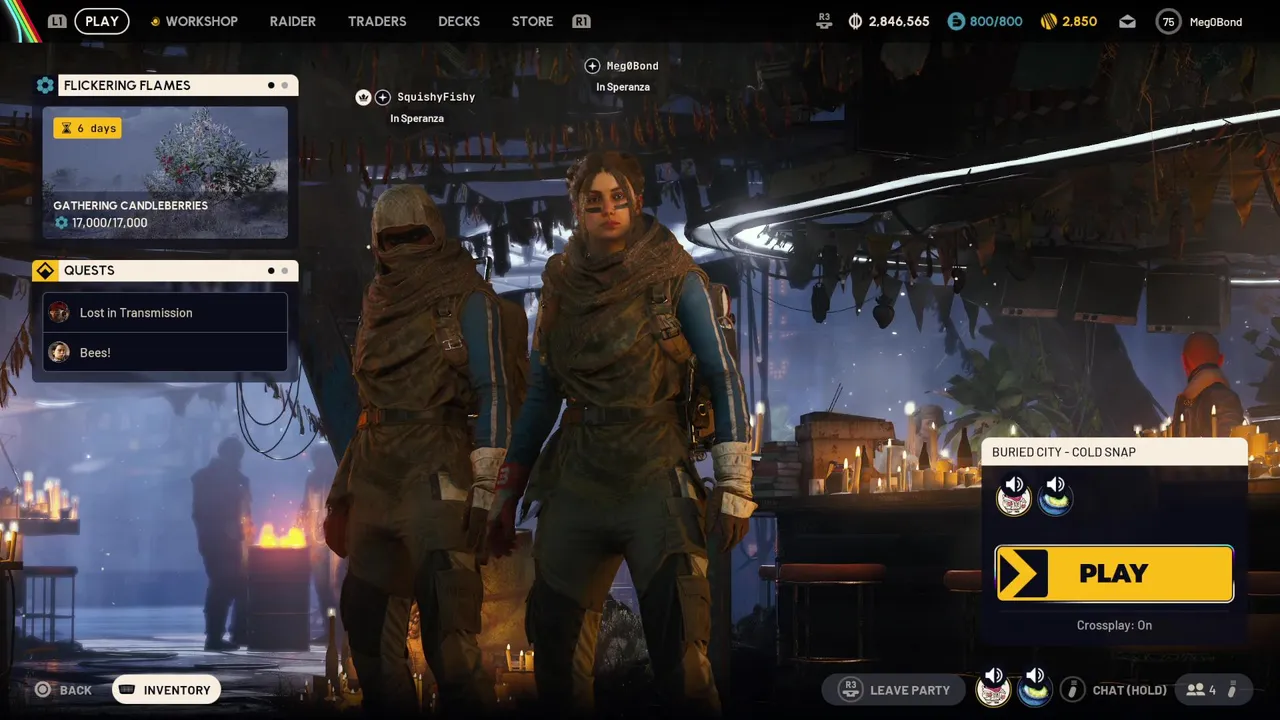
Task: Open the BURIED CITY - COLD SNAP map header
Action: point(1115,452)
